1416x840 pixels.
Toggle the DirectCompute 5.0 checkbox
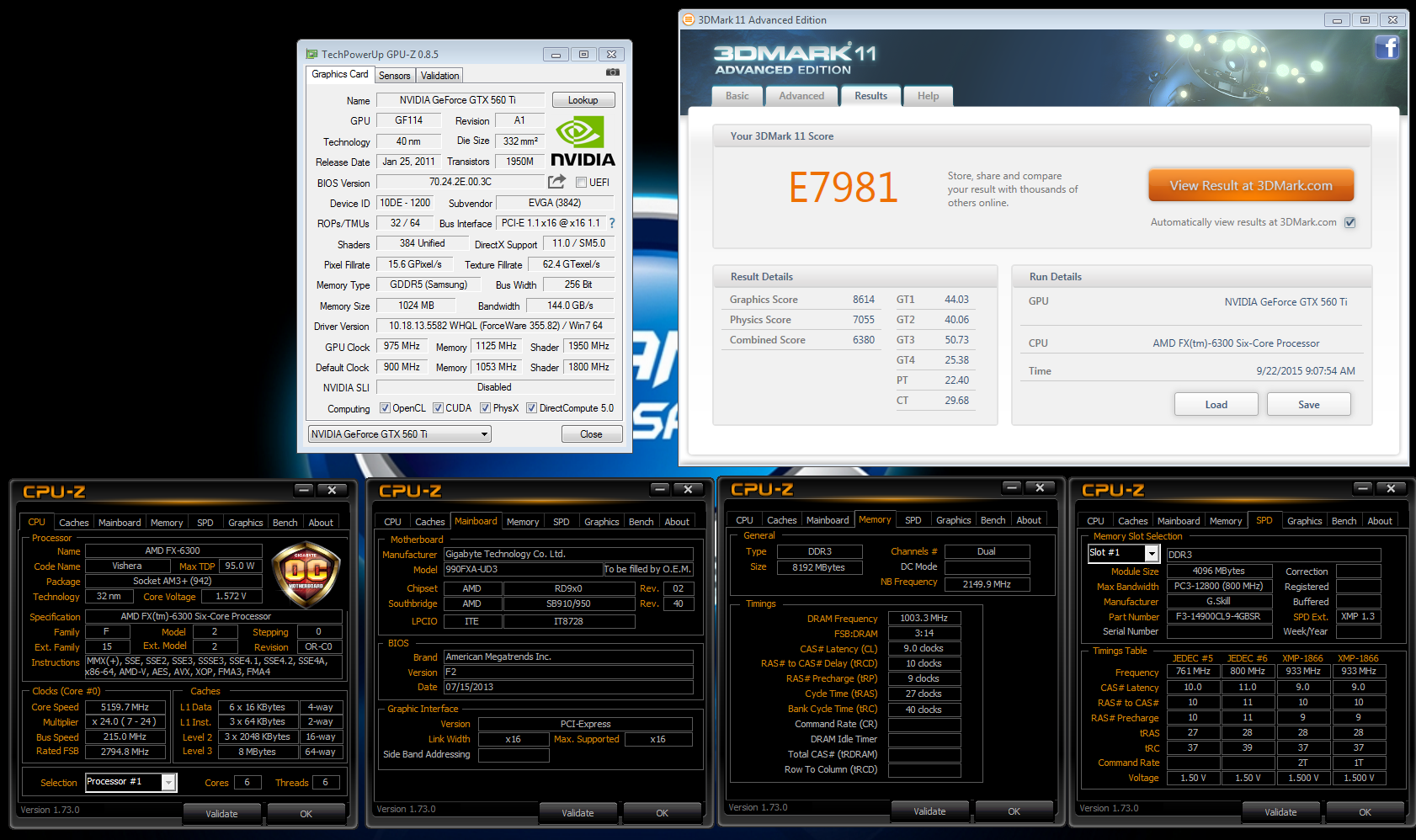[x=531, y=408]
